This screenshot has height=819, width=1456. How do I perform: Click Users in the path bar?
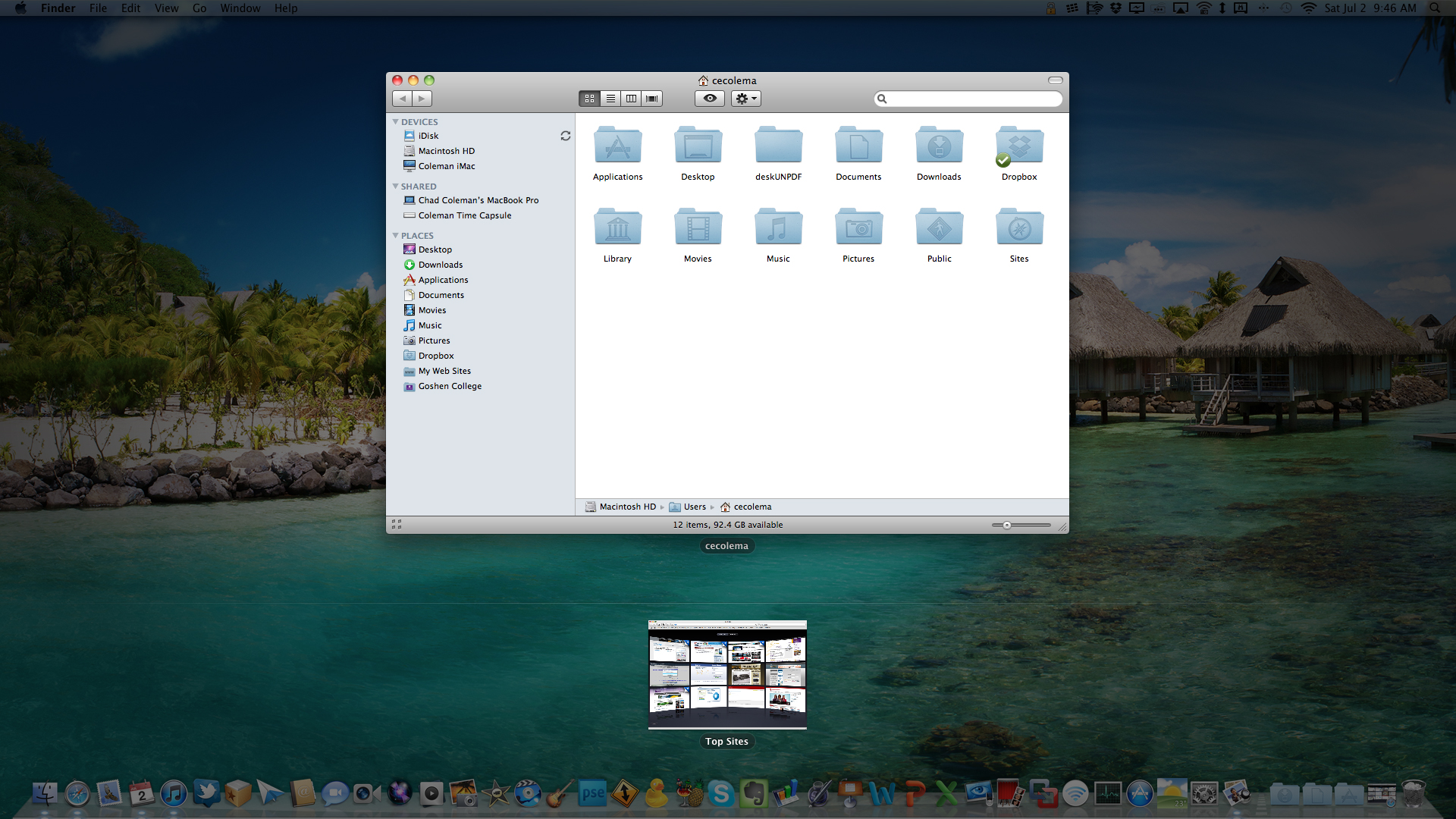[694, 507]
